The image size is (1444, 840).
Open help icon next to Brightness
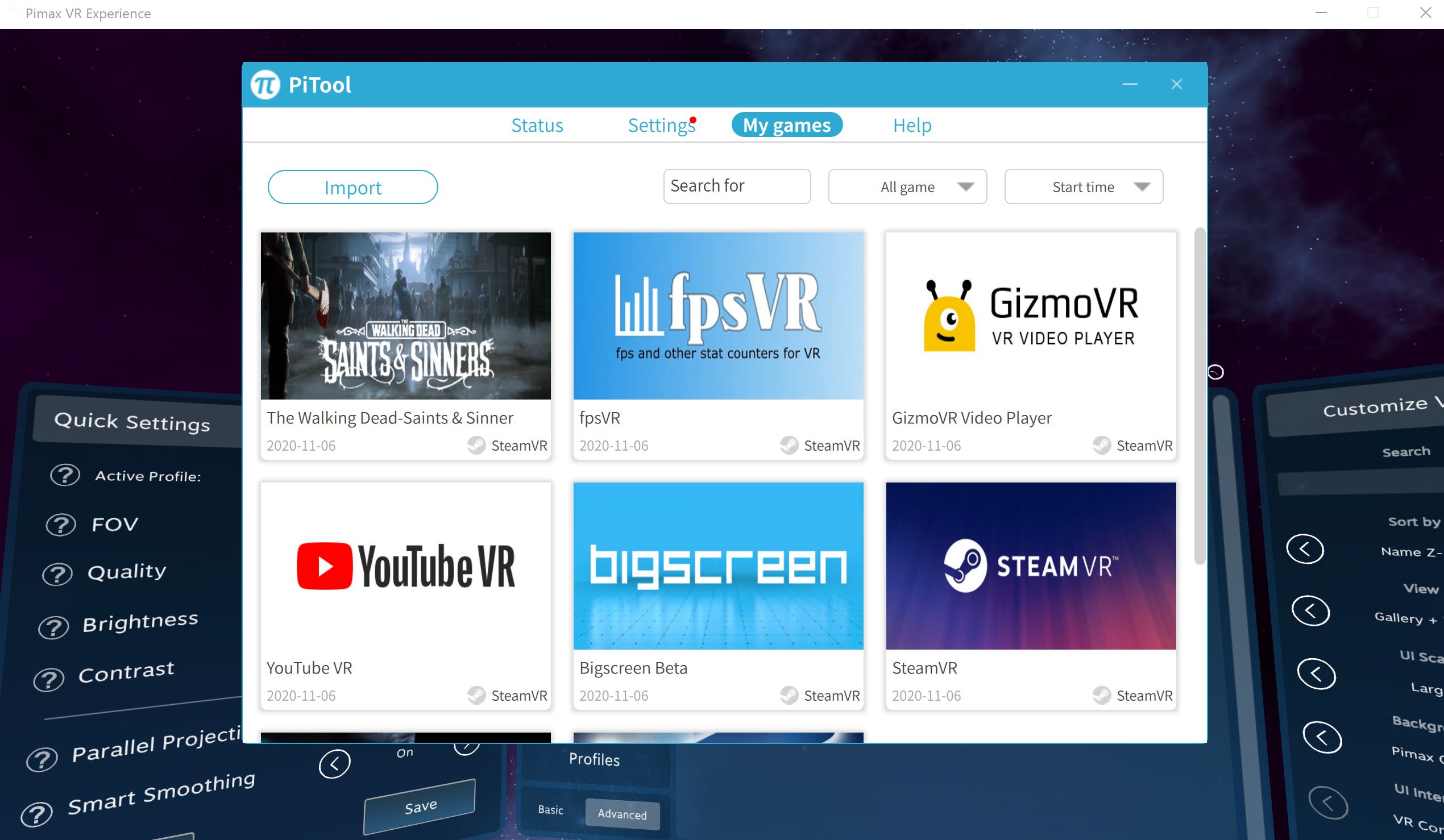click(x=53, y=627)
